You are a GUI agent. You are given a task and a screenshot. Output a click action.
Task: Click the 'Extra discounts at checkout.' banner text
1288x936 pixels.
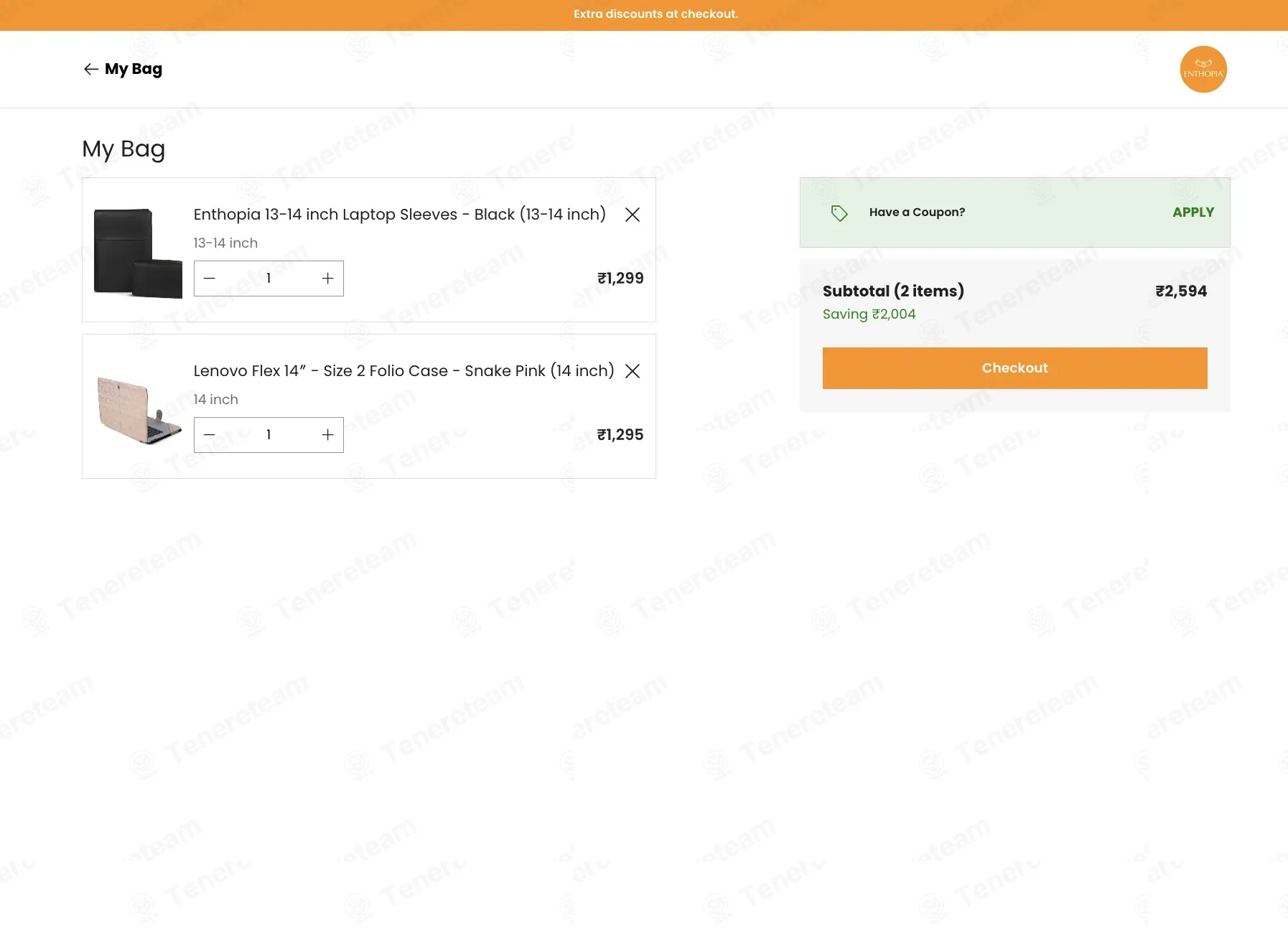click(655, 14)
